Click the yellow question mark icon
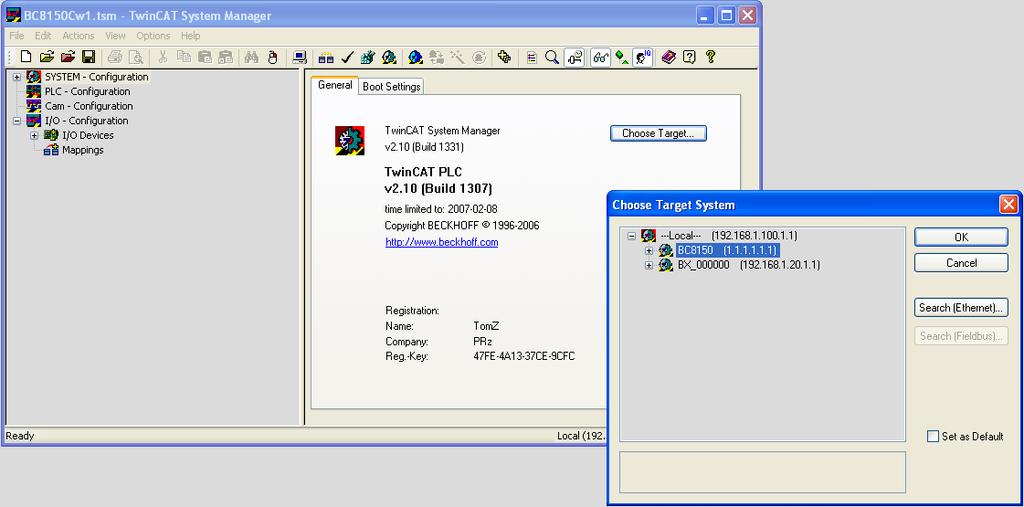Screen dimensions: 1024x507 [711, 57]
